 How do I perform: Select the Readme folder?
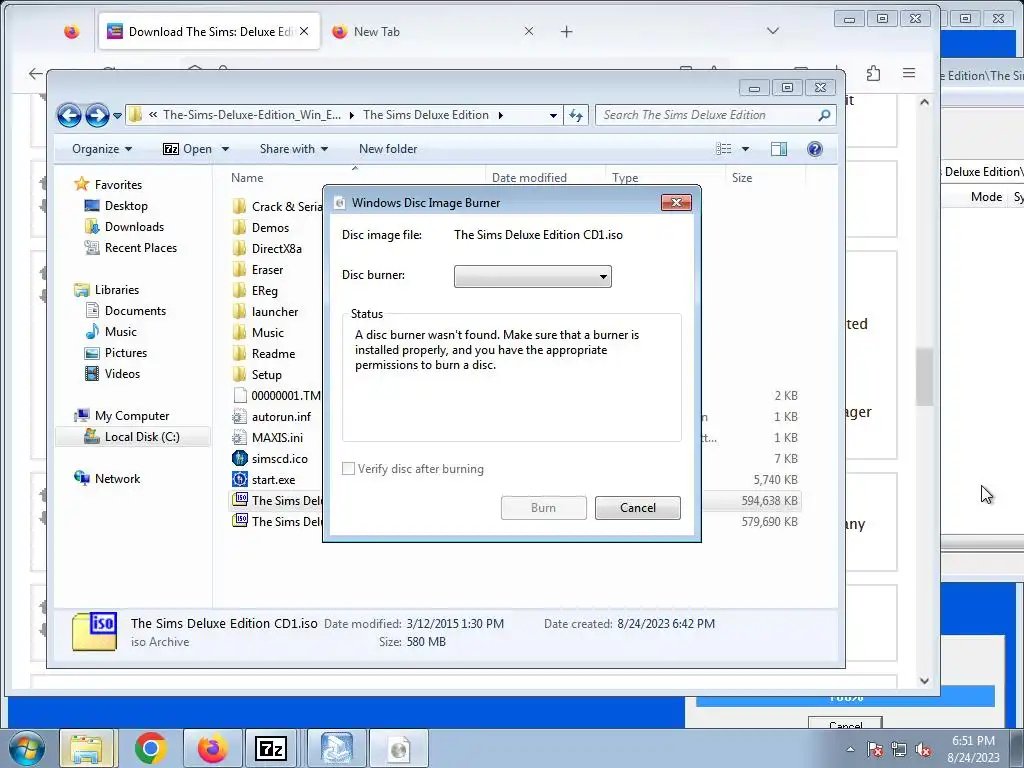[273, 354]
